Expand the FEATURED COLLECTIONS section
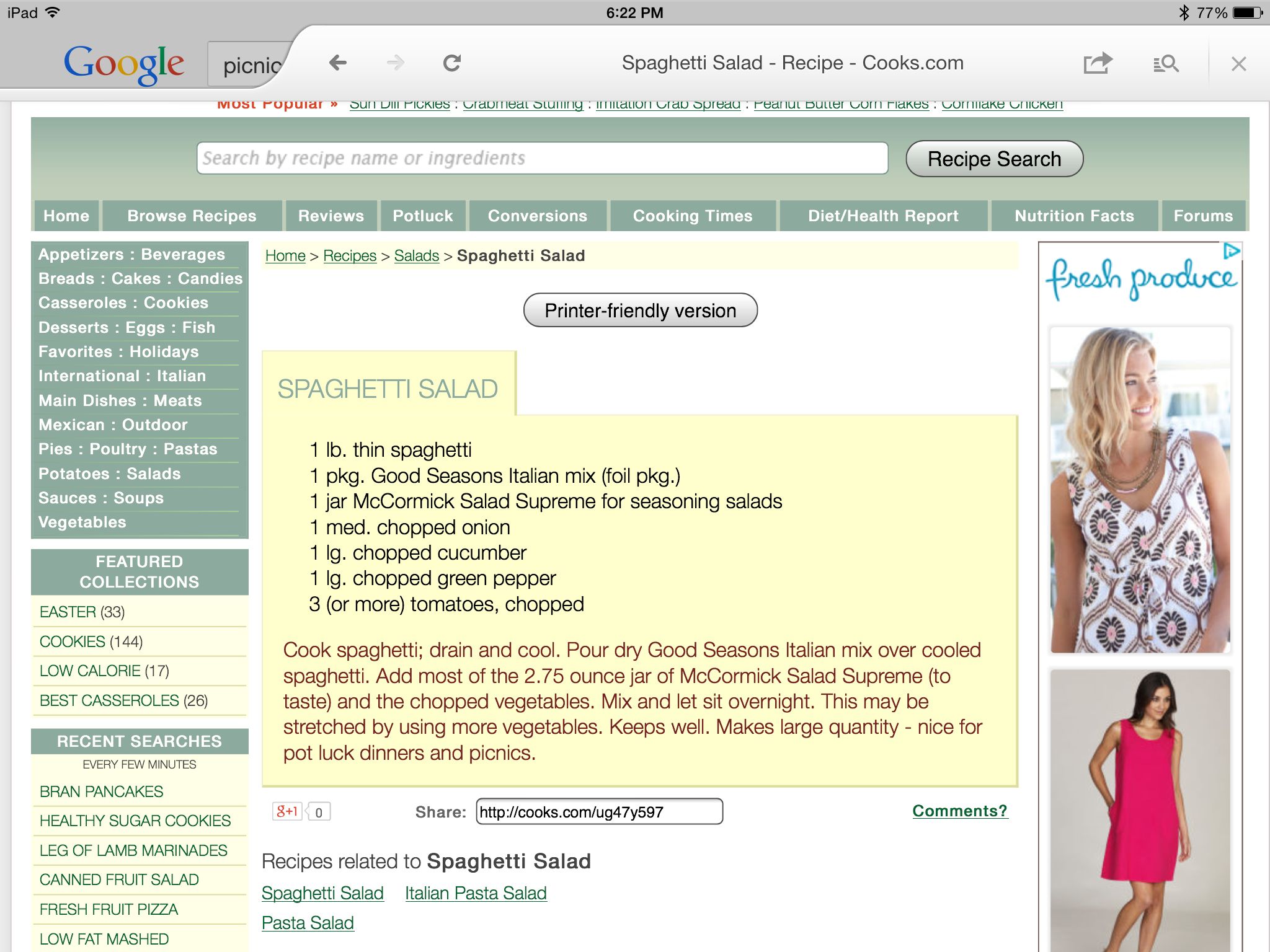The image size is (1270, 952). (140, 570)
